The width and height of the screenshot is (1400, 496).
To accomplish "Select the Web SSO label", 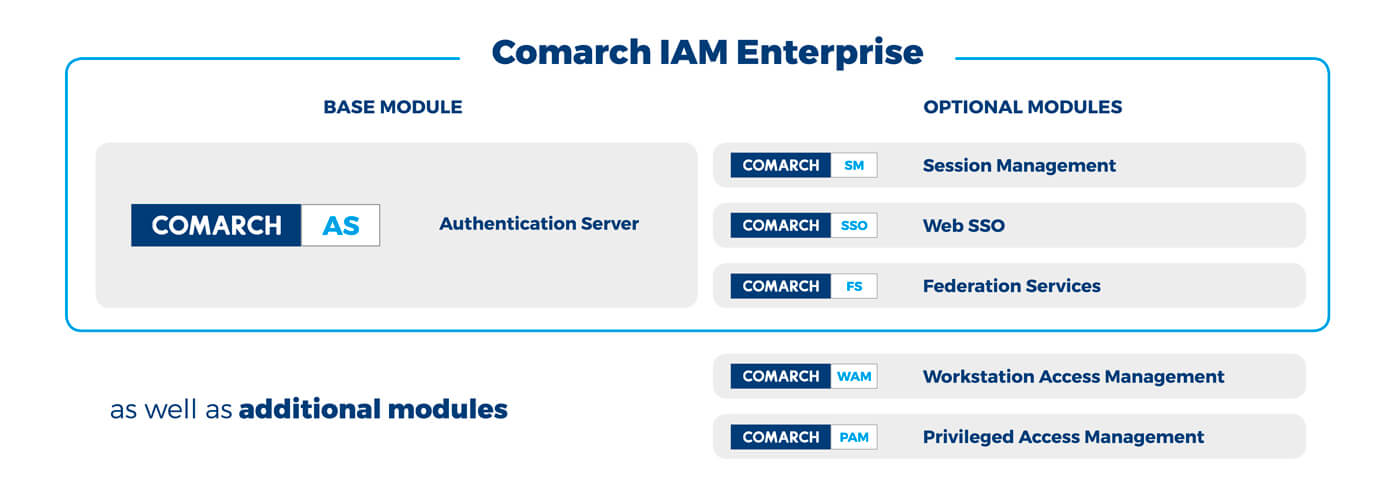I will [963, 226].
